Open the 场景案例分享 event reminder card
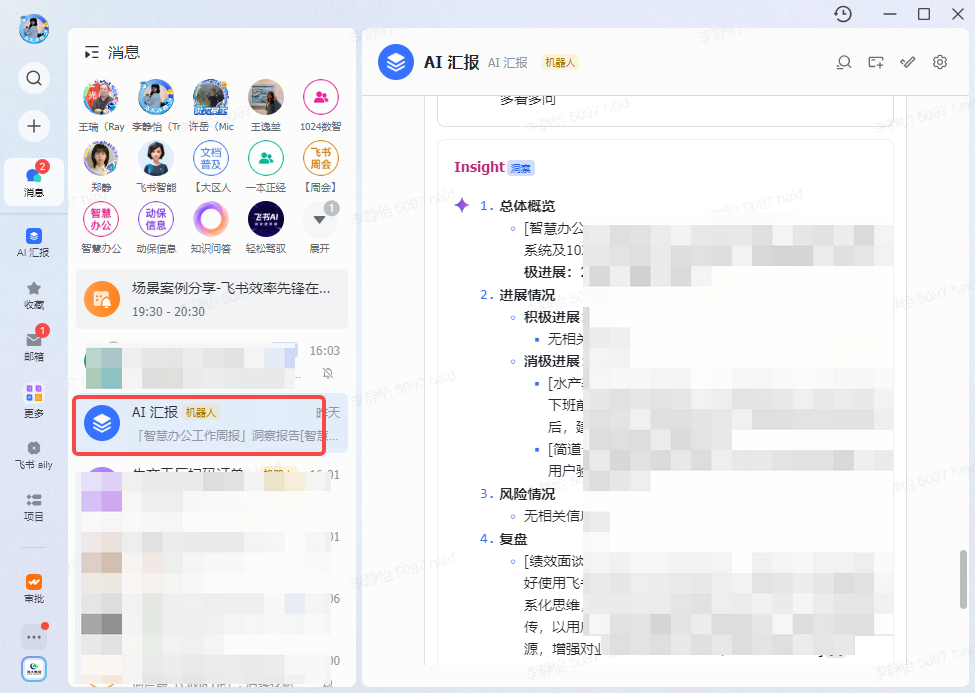 pos(211,299)
